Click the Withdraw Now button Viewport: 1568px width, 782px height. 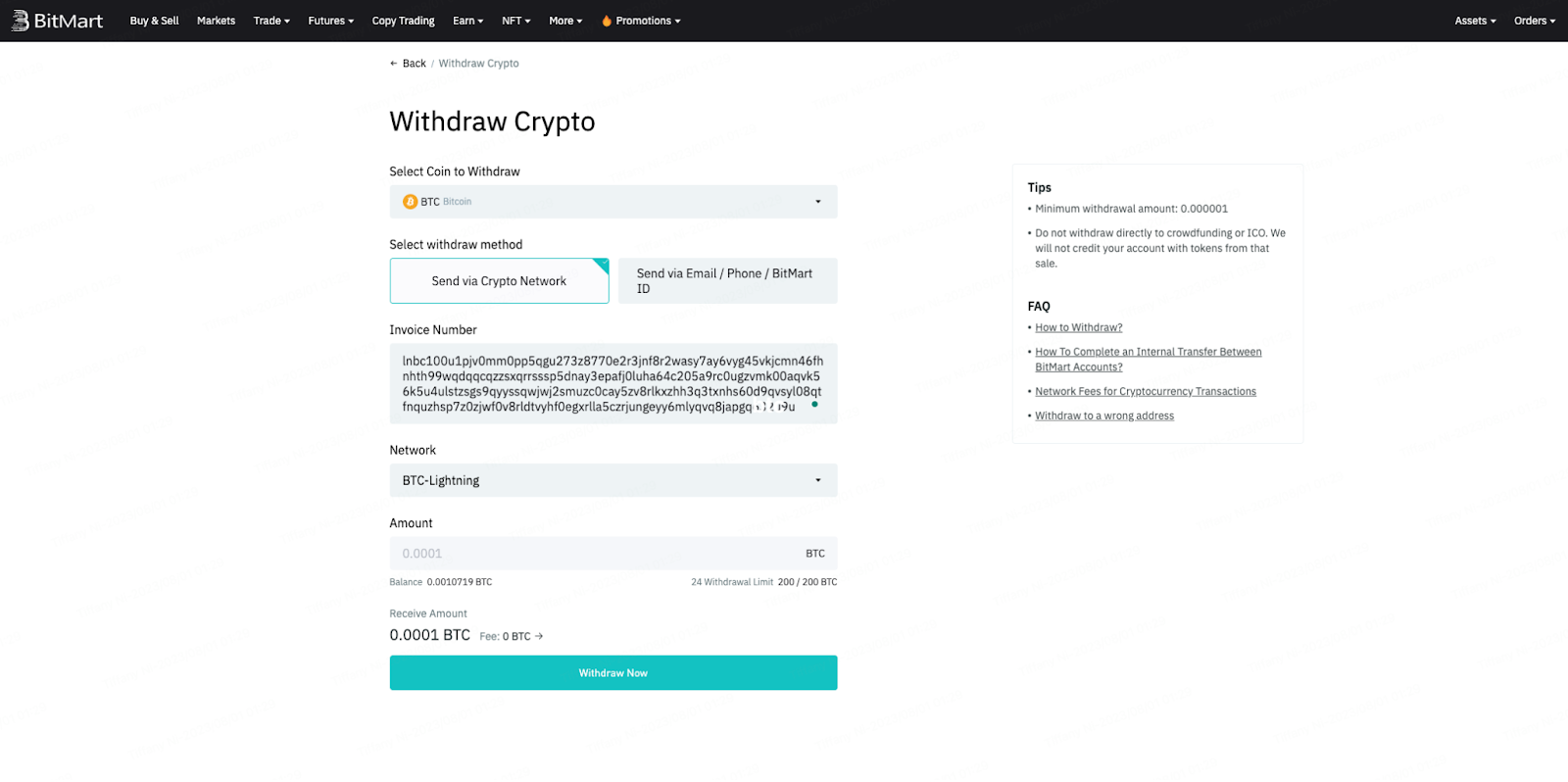pyautogui.click(x=613, y=673)
